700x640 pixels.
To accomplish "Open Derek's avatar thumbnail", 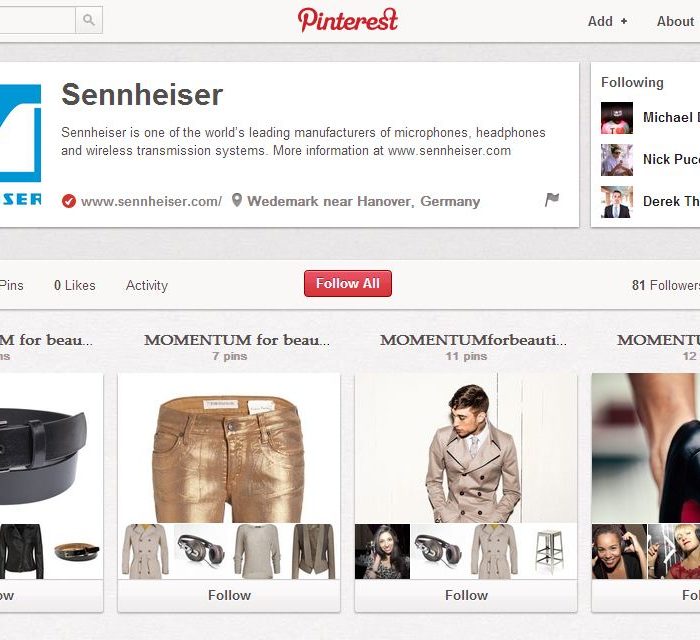I will 617,202.
